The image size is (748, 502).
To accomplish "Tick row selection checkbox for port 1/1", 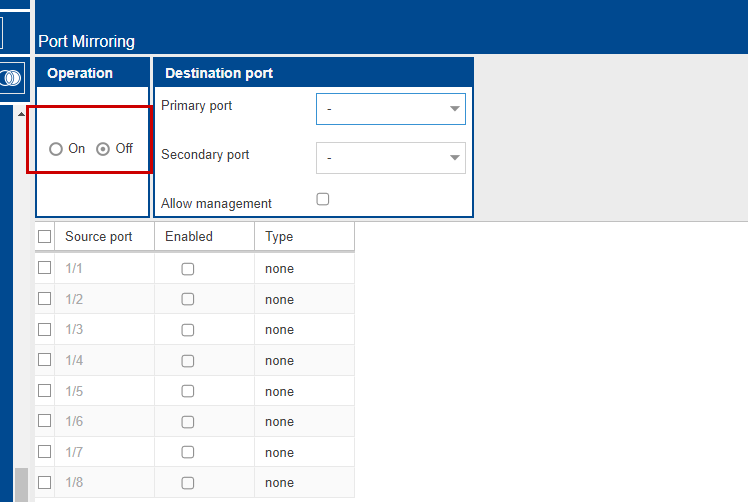I will [44, 268].
